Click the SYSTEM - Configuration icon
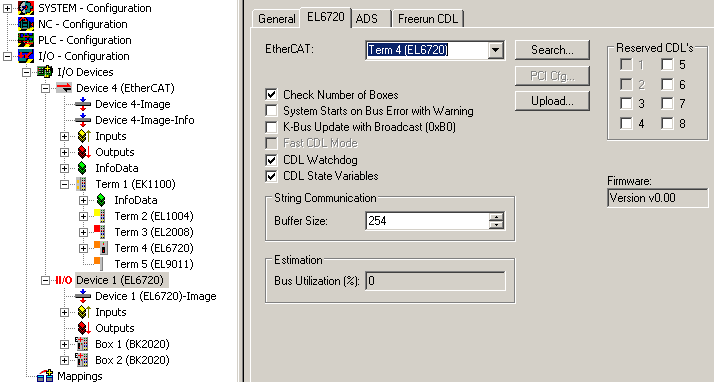 pos(26,8)
